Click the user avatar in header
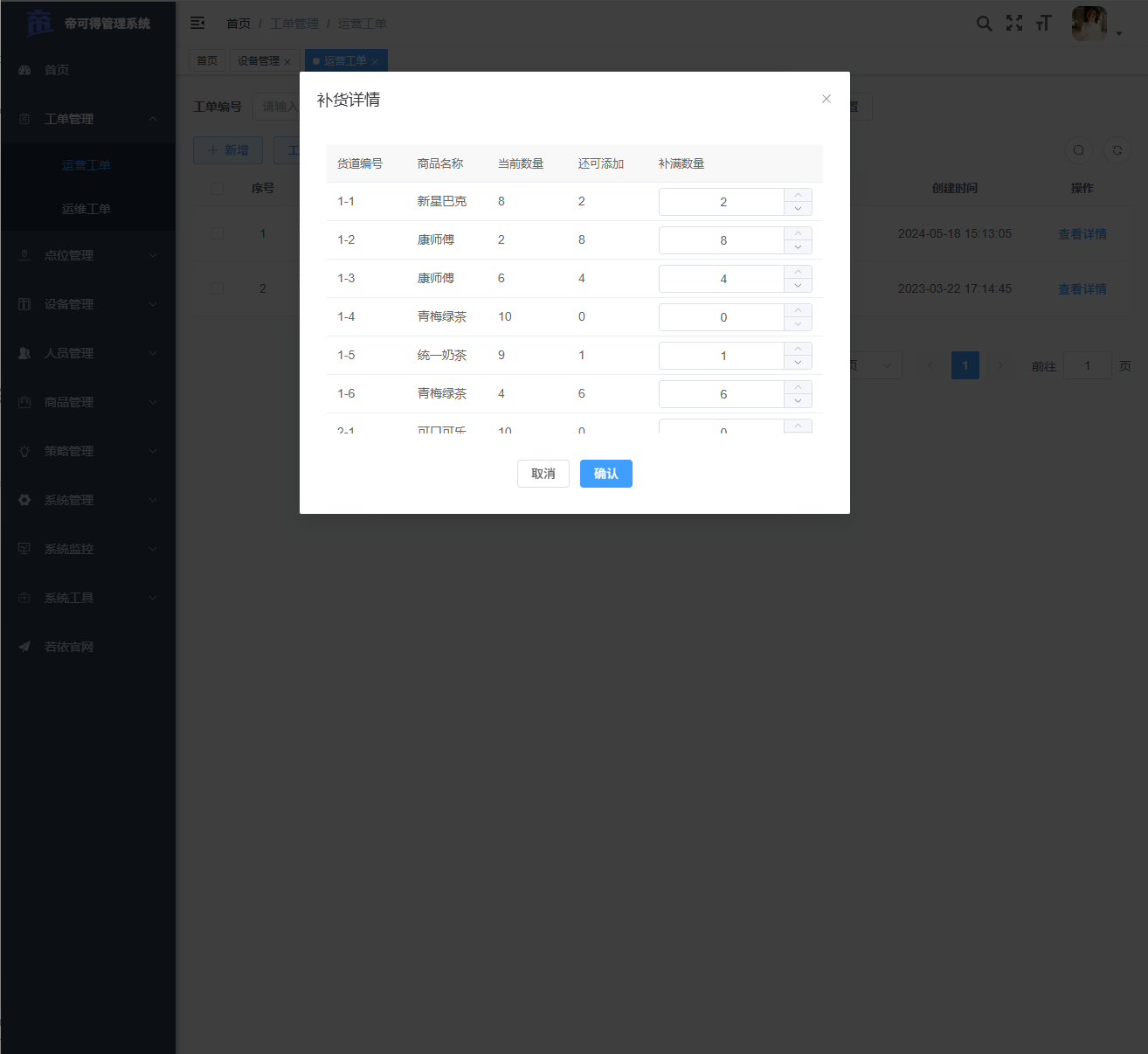 click(x=1089, y=24)
